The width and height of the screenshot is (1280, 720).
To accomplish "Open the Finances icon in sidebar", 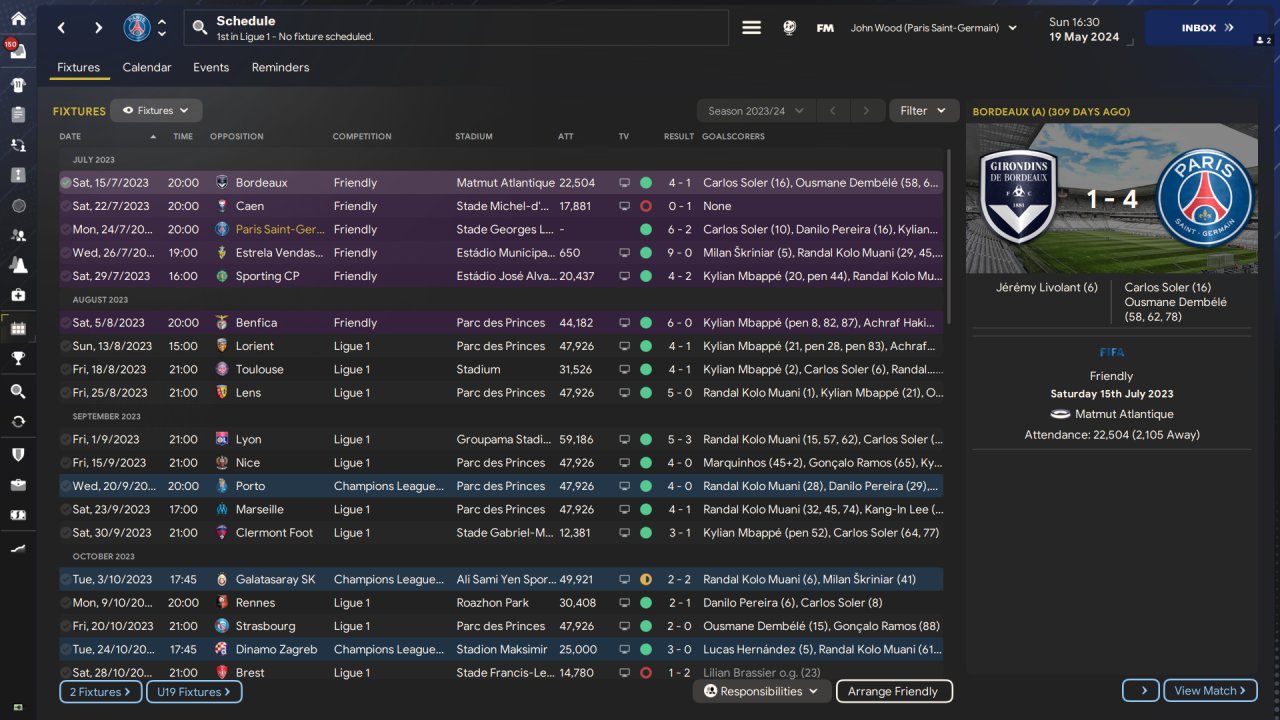I will point(18,515).
